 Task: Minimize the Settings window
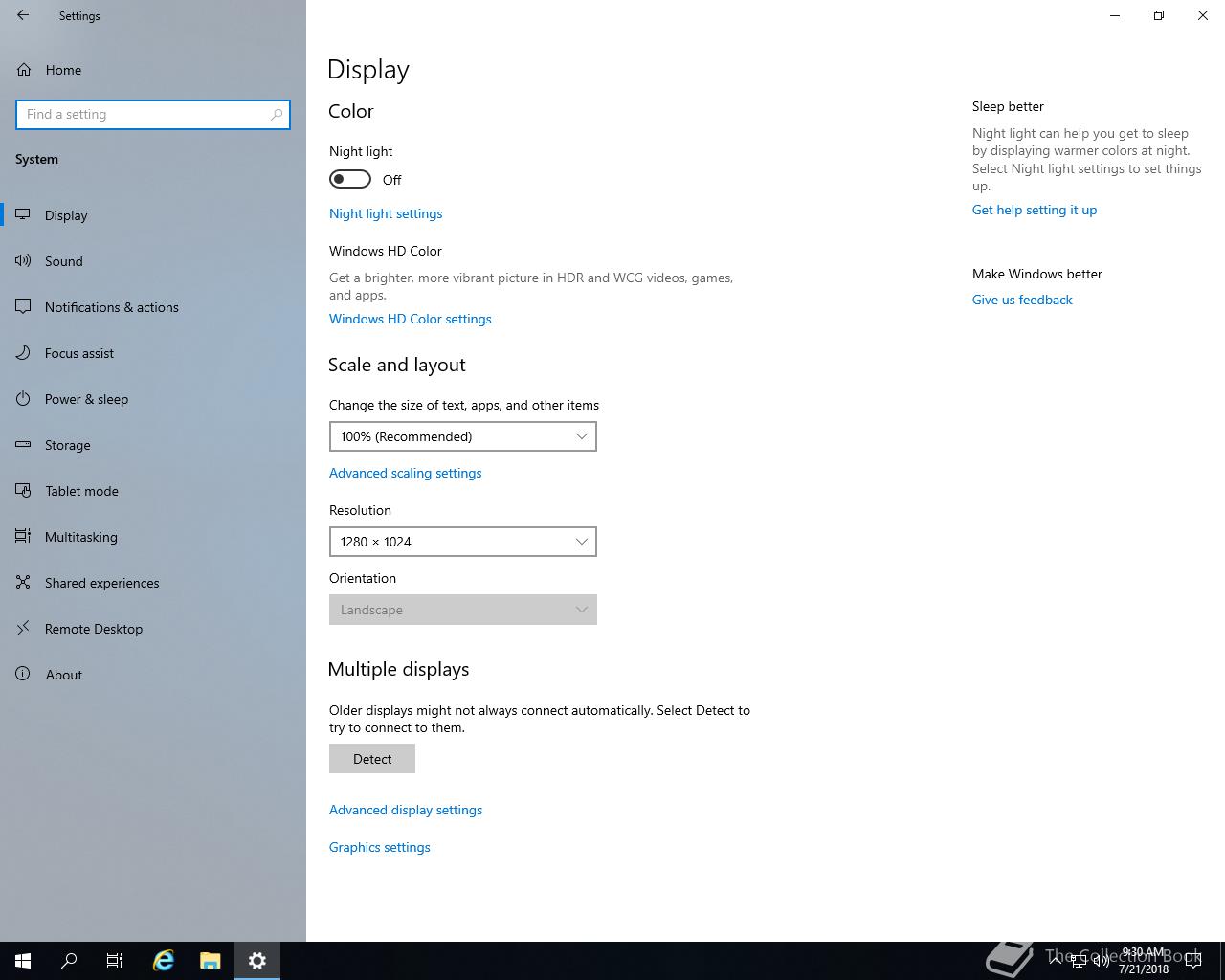point(1115,15)
